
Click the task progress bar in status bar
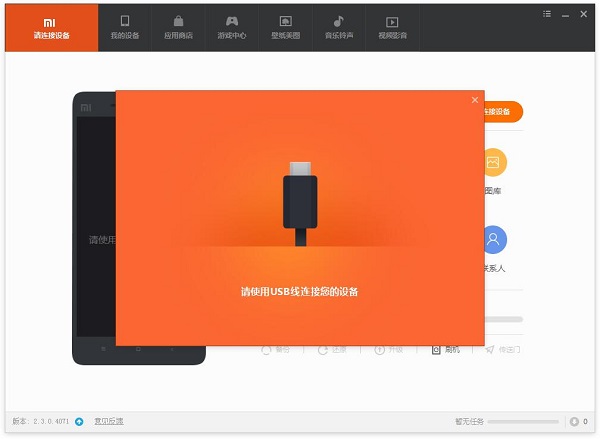(x=524, y=421)
